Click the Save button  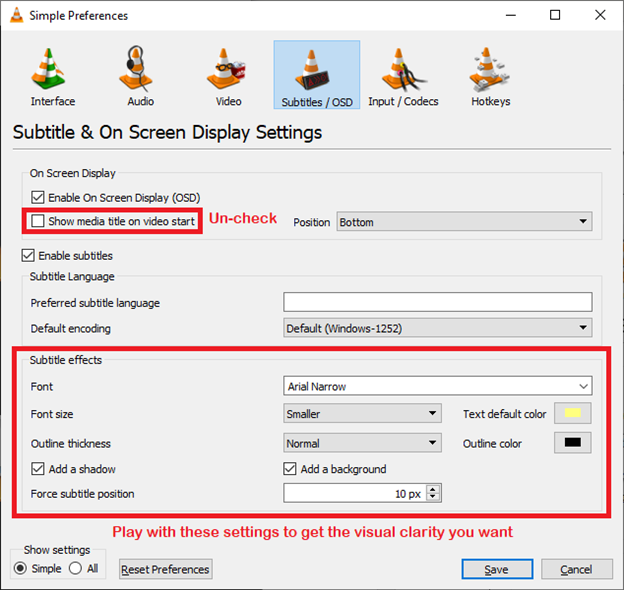coord(497,569)
